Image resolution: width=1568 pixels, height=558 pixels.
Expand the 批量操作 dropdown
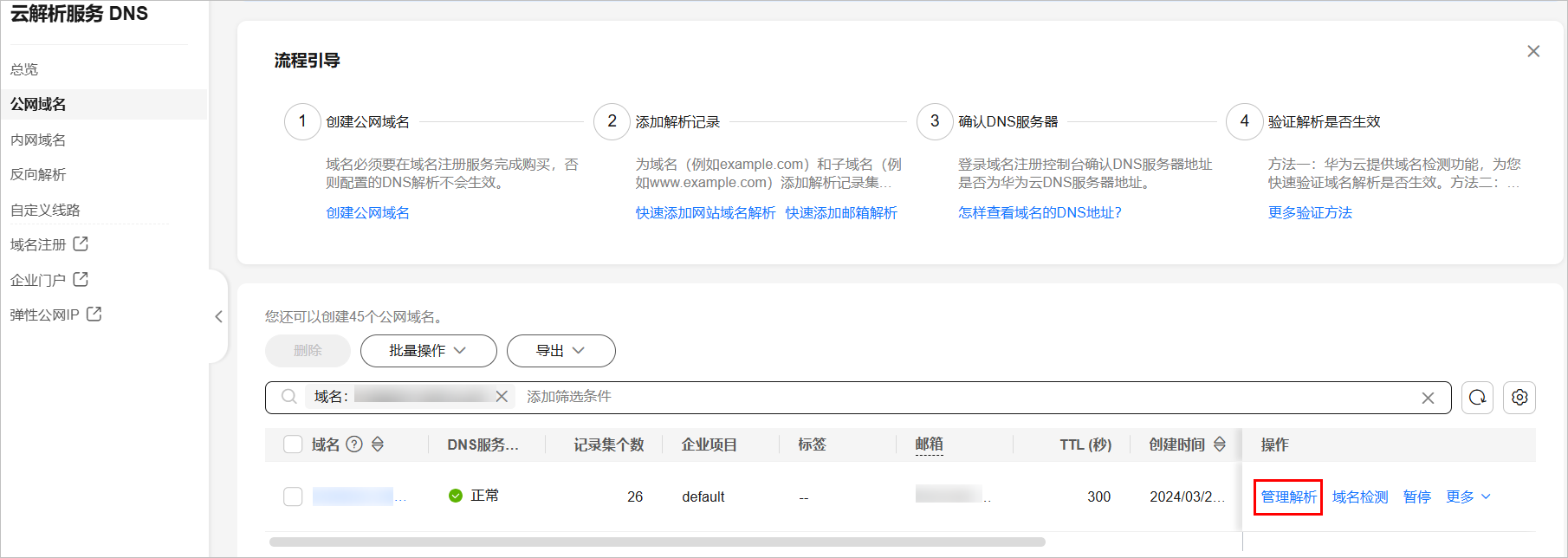[428, 351]
